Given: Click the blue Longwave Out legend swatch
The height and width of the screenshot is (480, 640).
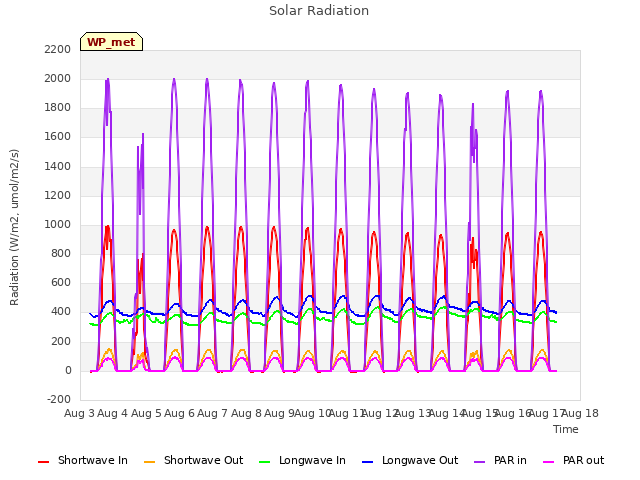Looking at the screenshot, I should (x=367, y=462).
